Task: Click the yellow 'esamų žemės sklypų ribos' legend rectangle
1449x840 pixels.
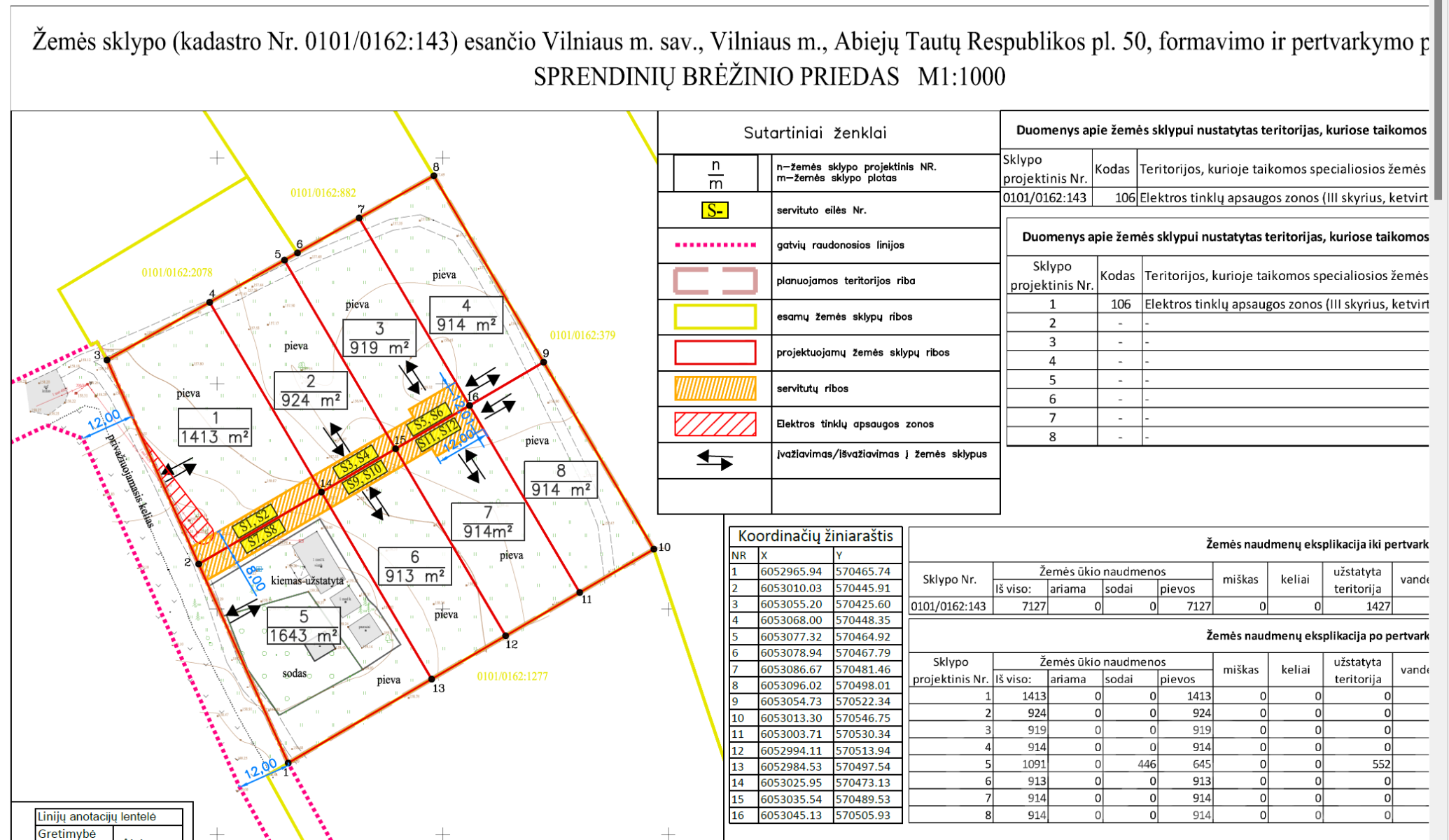Action: [x=715, y=316]
